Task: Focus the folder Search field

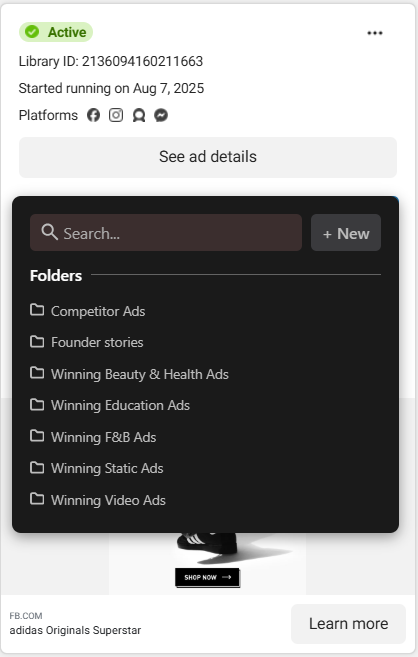Action: 166,233
